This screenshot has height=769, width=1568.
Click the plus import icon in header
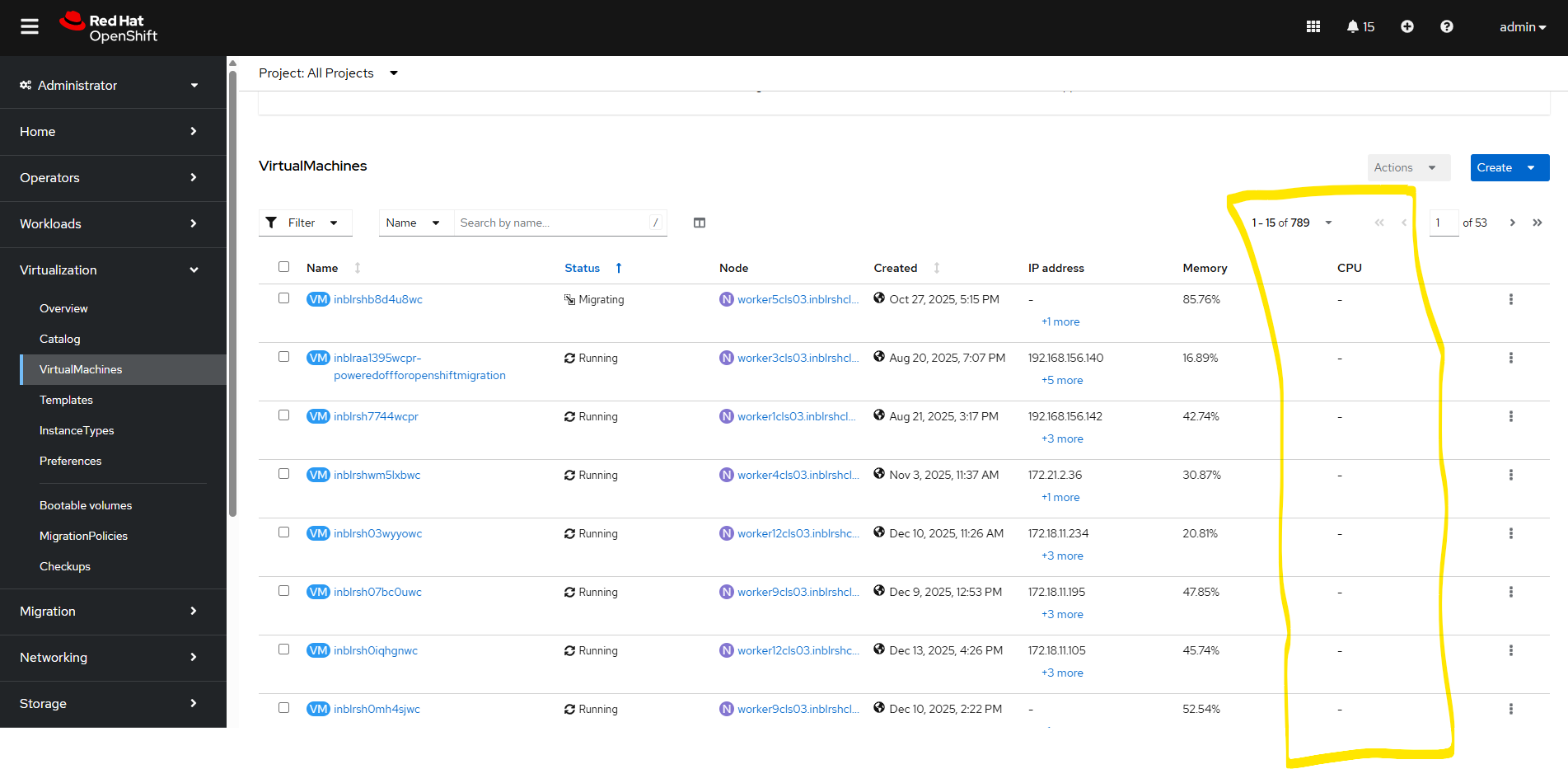click(1407, 27)
